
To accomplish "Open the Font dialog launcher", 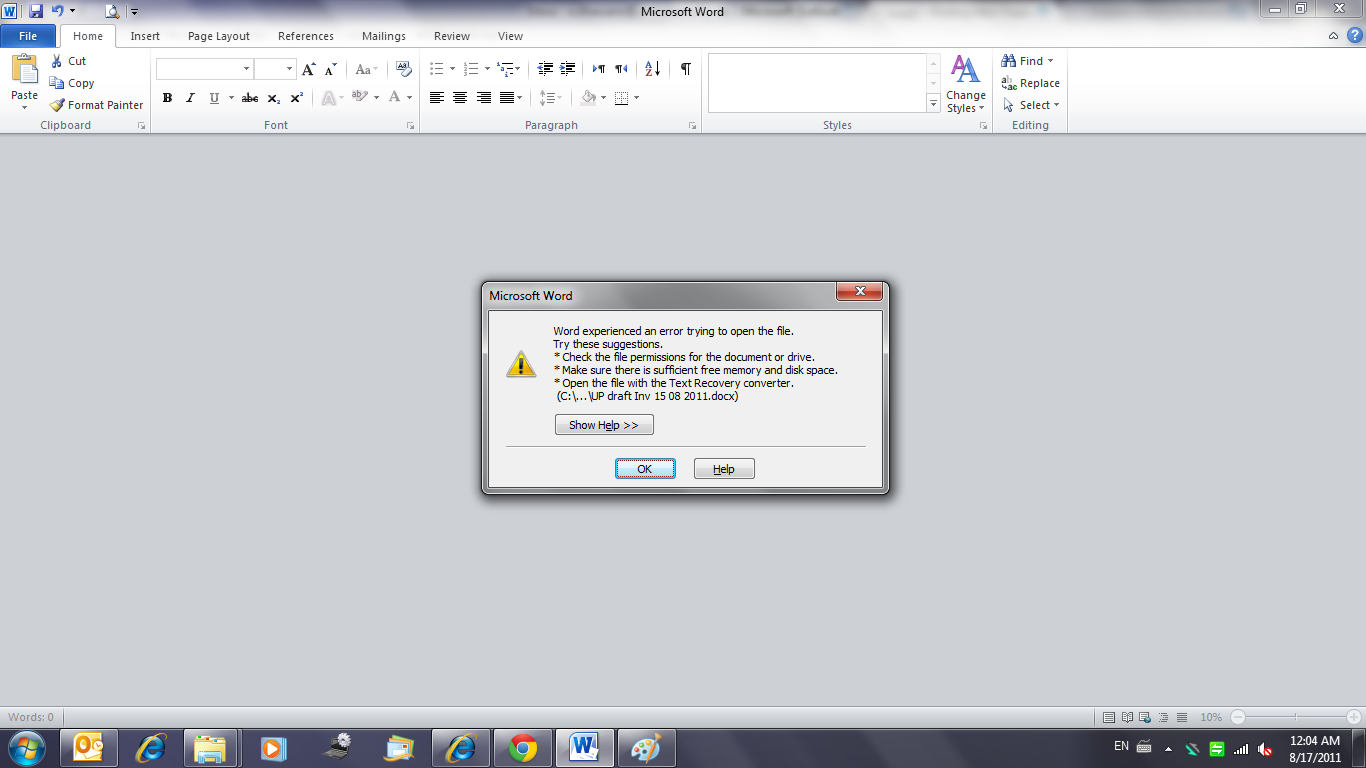I will pyautogui.click(x=410, y=126).
